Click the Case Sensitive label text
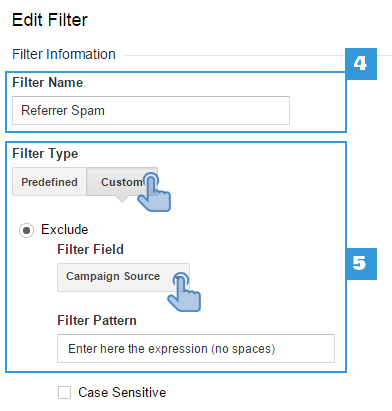 coord(122,392)
